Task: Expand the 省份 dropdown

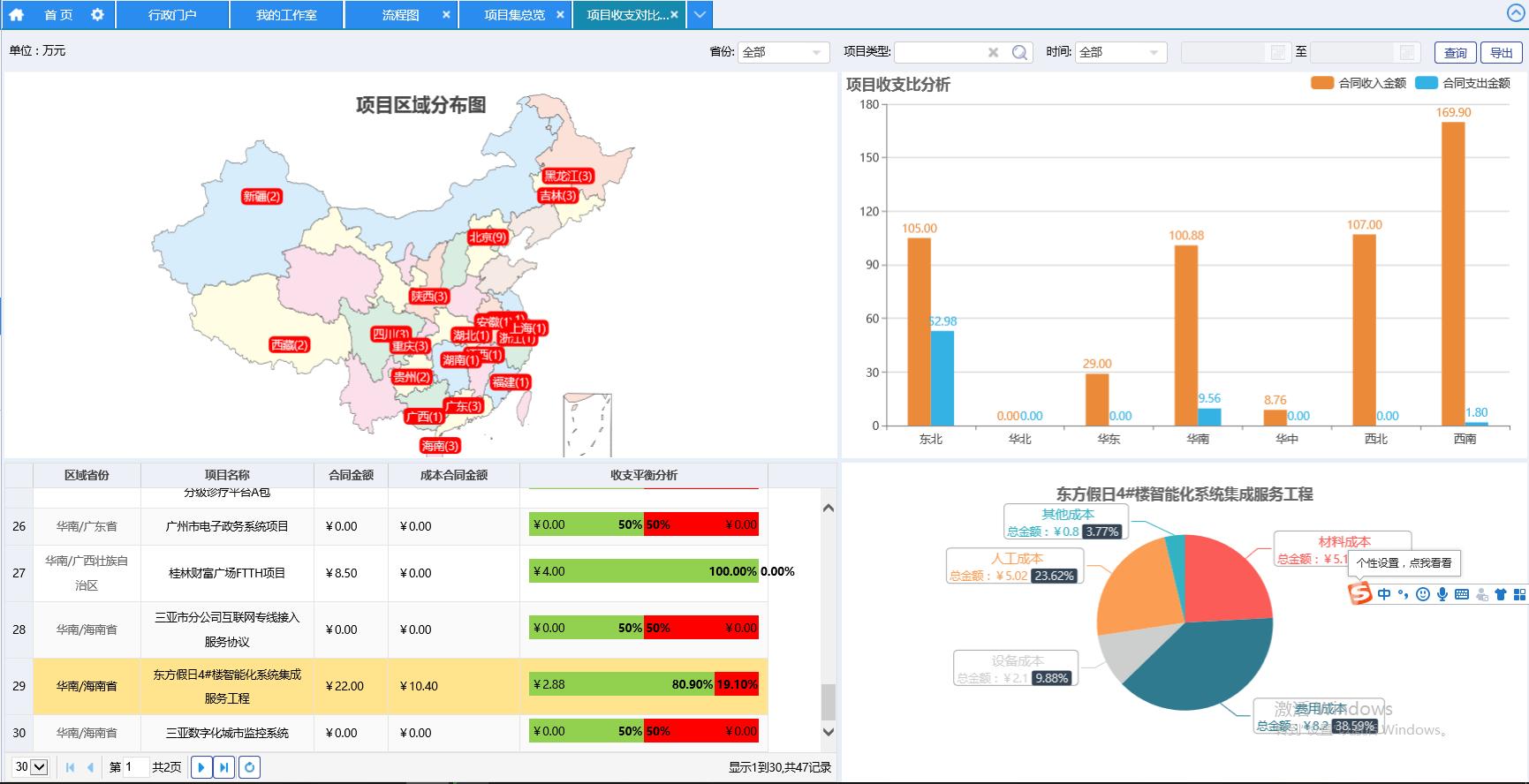Action: point(816,53)
